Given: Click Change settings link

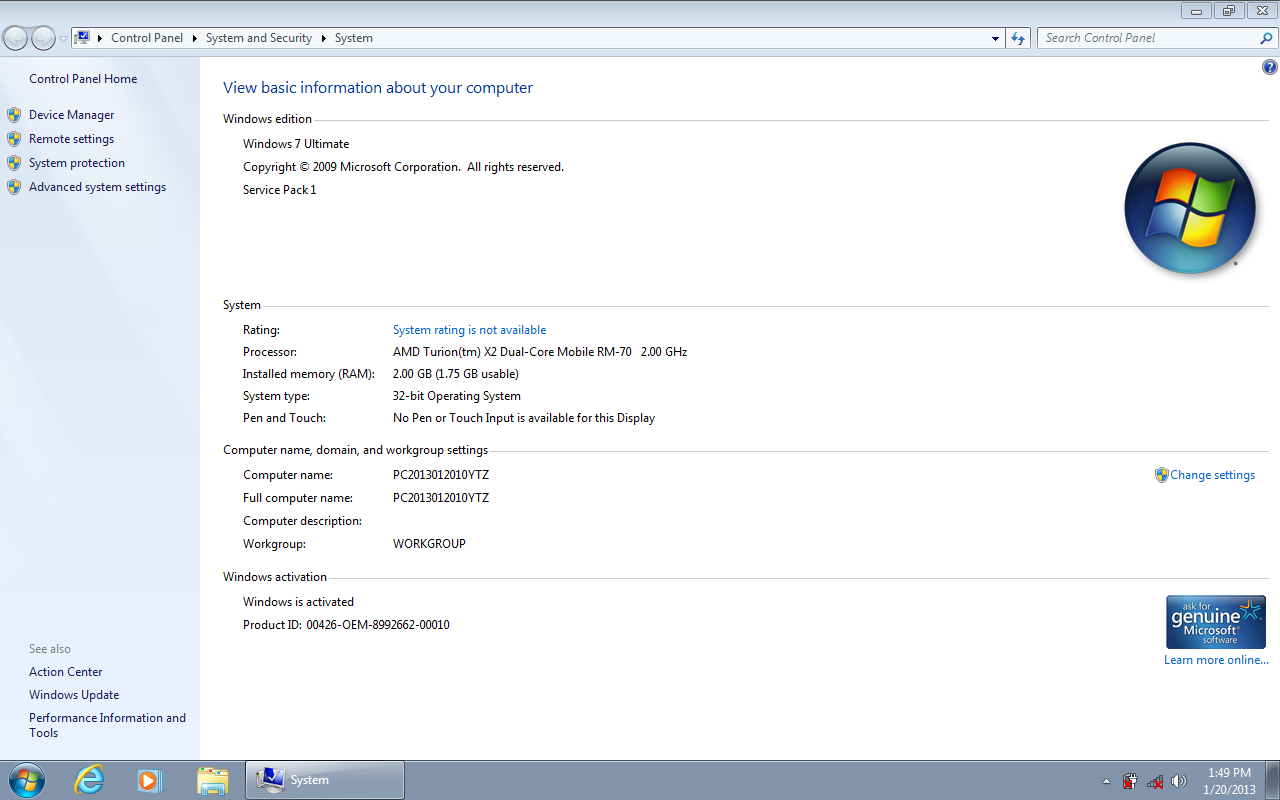Looking at the screenshot, I should (1212, 475).
